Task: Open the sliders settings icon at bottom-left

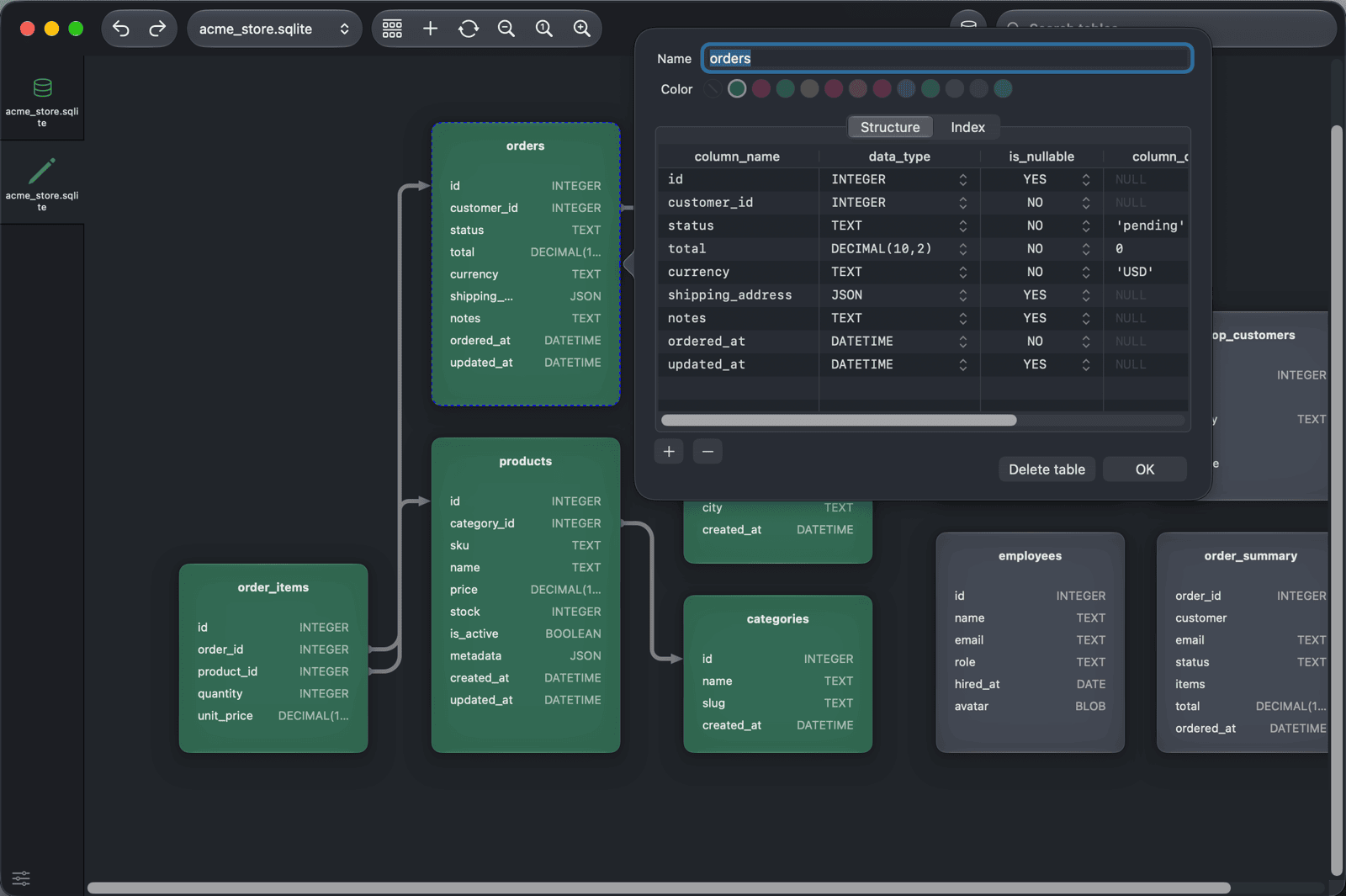Action: [21, 878]
